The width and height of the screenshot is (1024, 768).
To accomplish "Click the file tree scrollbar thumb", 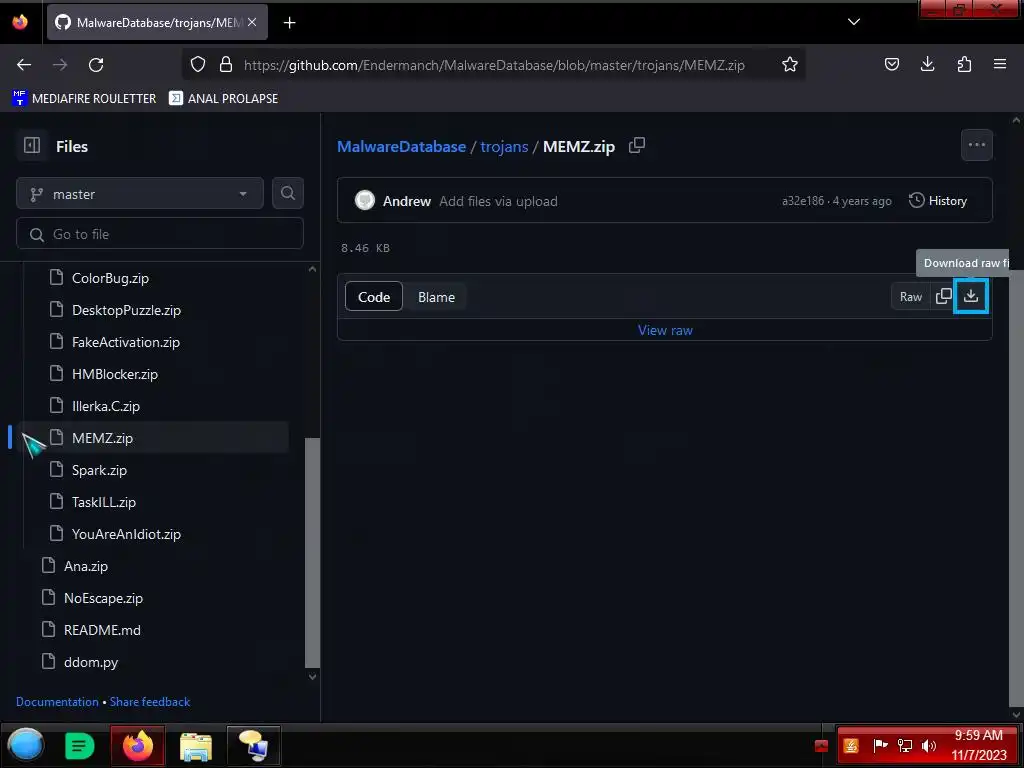I will click(312, 552).
